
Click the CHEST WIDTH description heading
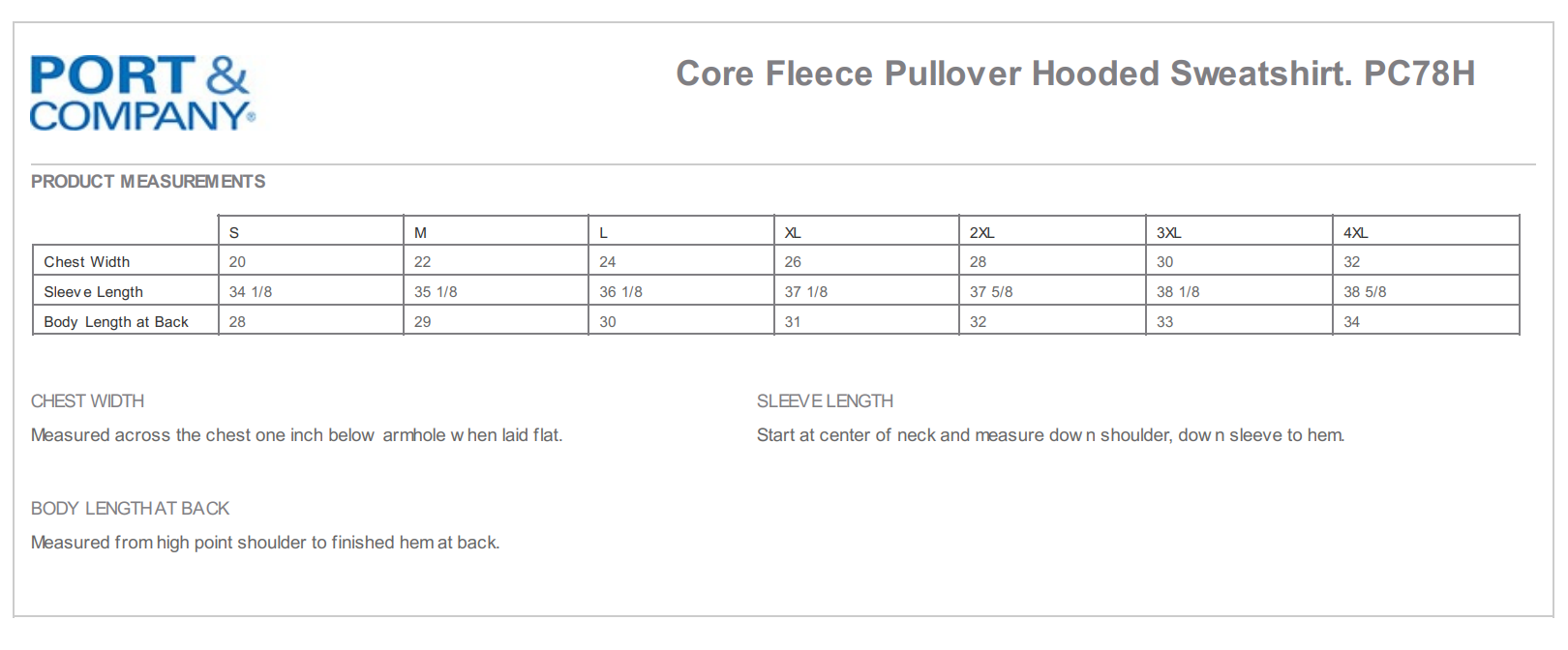[x=87, y=400]
